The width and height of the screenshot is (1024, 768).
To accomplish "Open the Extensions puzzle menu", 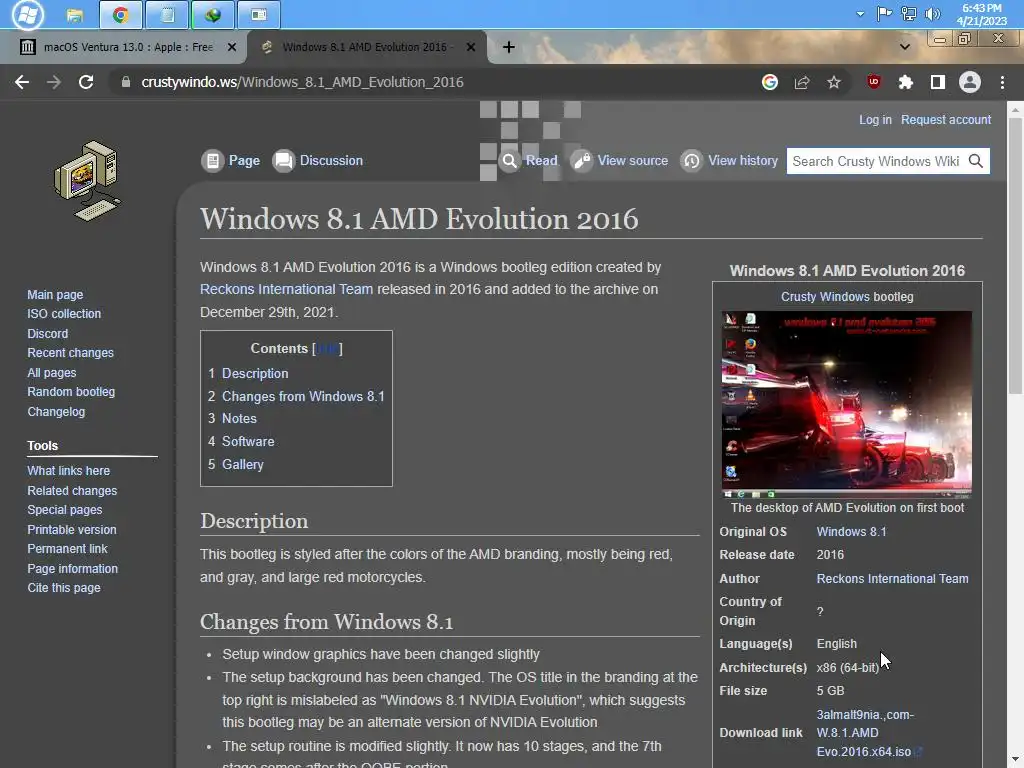I will click(905, 82).
